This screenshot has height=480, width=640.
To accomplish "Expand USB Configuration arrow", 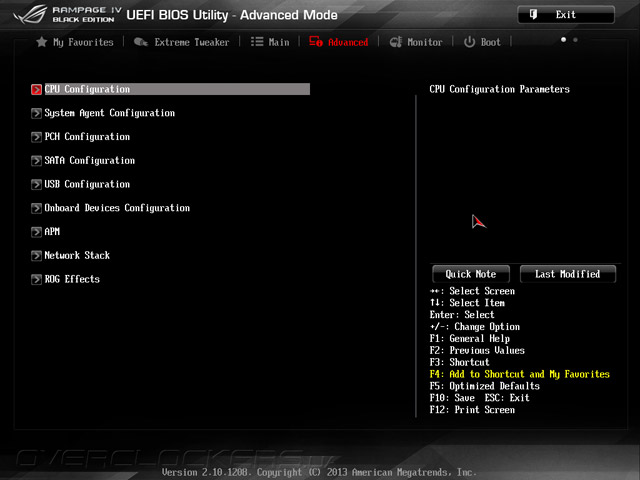I will [36, 184].
